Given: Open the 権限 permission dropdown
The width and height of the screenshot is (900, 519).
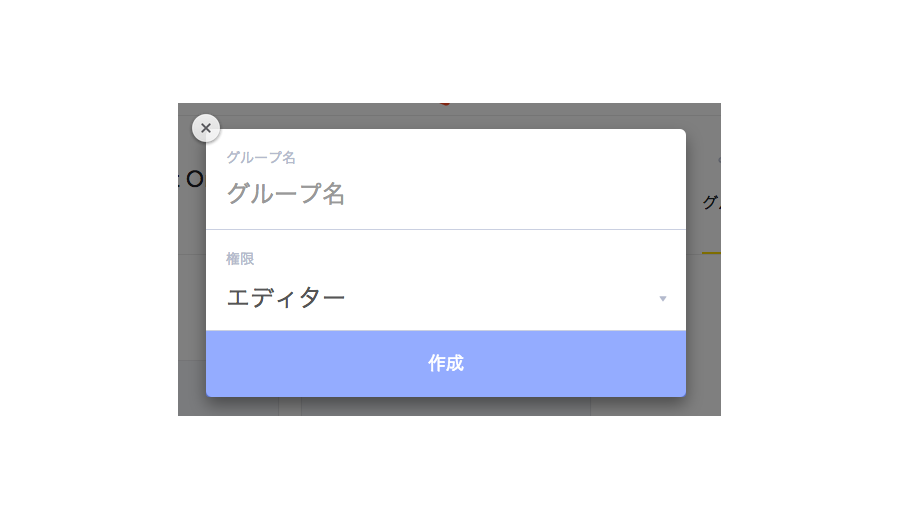Looking at the screenshot, I should click(x=446, y=297).
